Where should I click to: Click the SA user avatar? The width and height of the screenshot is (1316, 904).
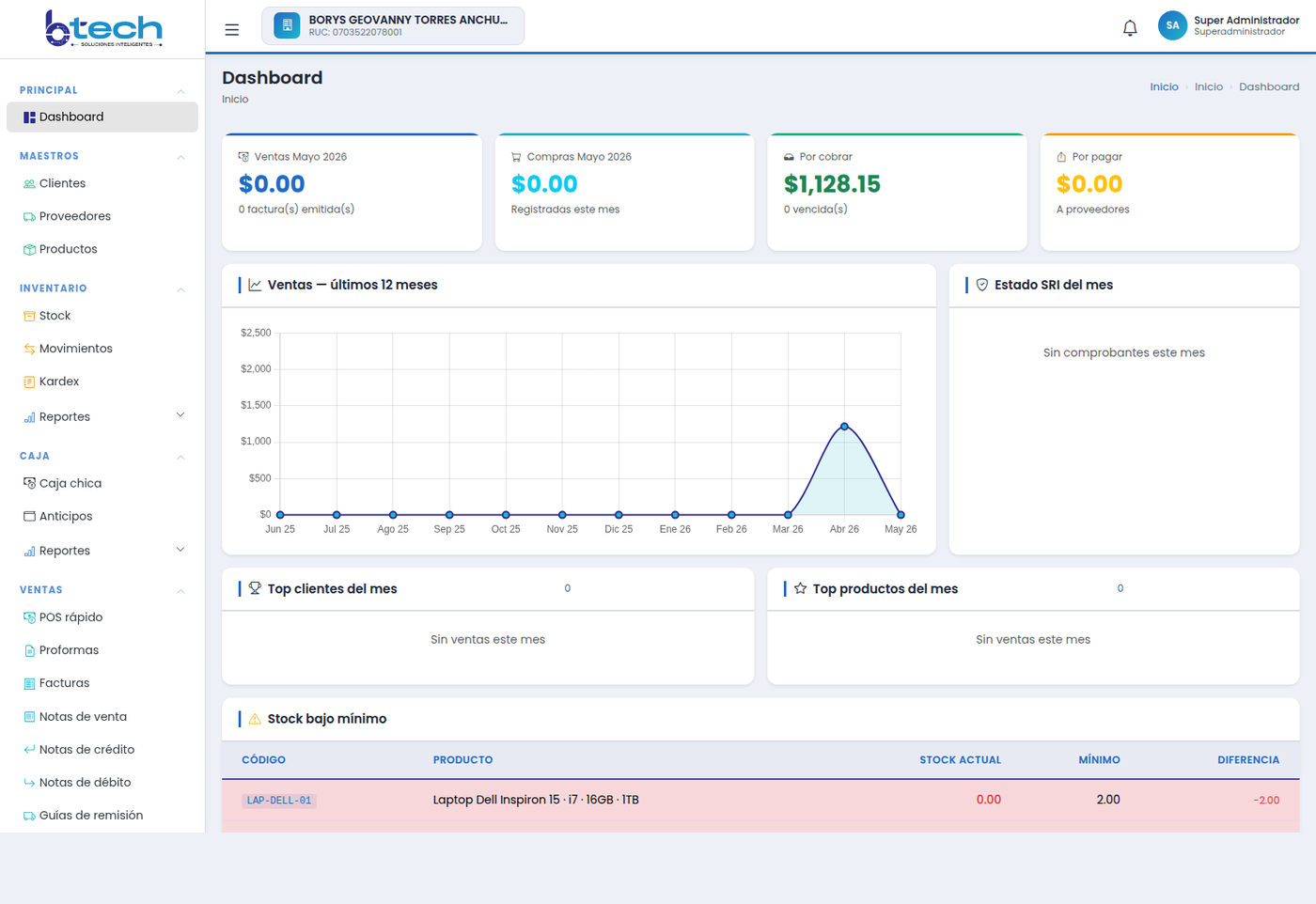1172,26
